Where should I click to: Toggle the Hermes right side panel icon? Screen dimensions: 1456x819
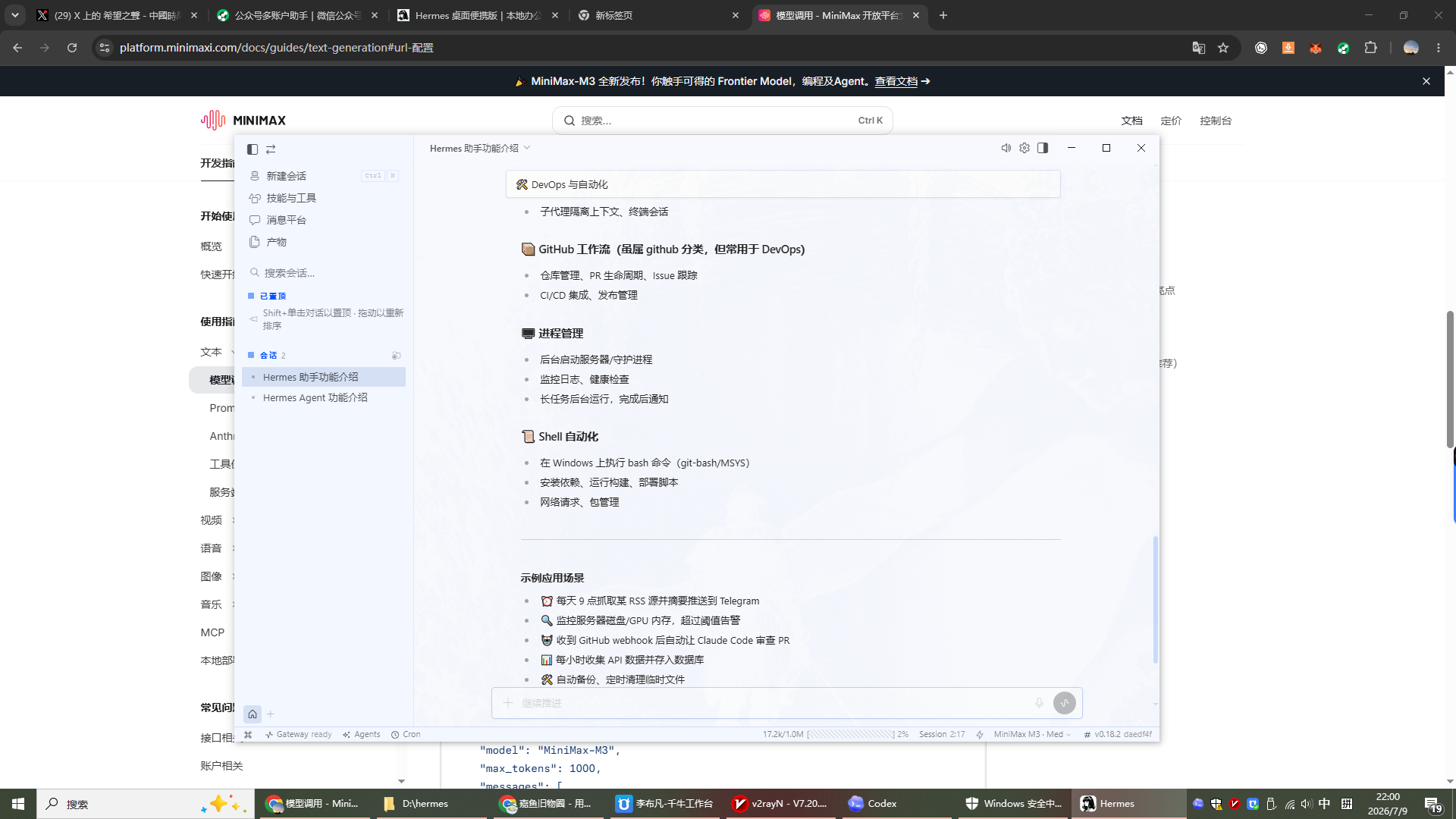point(1043,148)
